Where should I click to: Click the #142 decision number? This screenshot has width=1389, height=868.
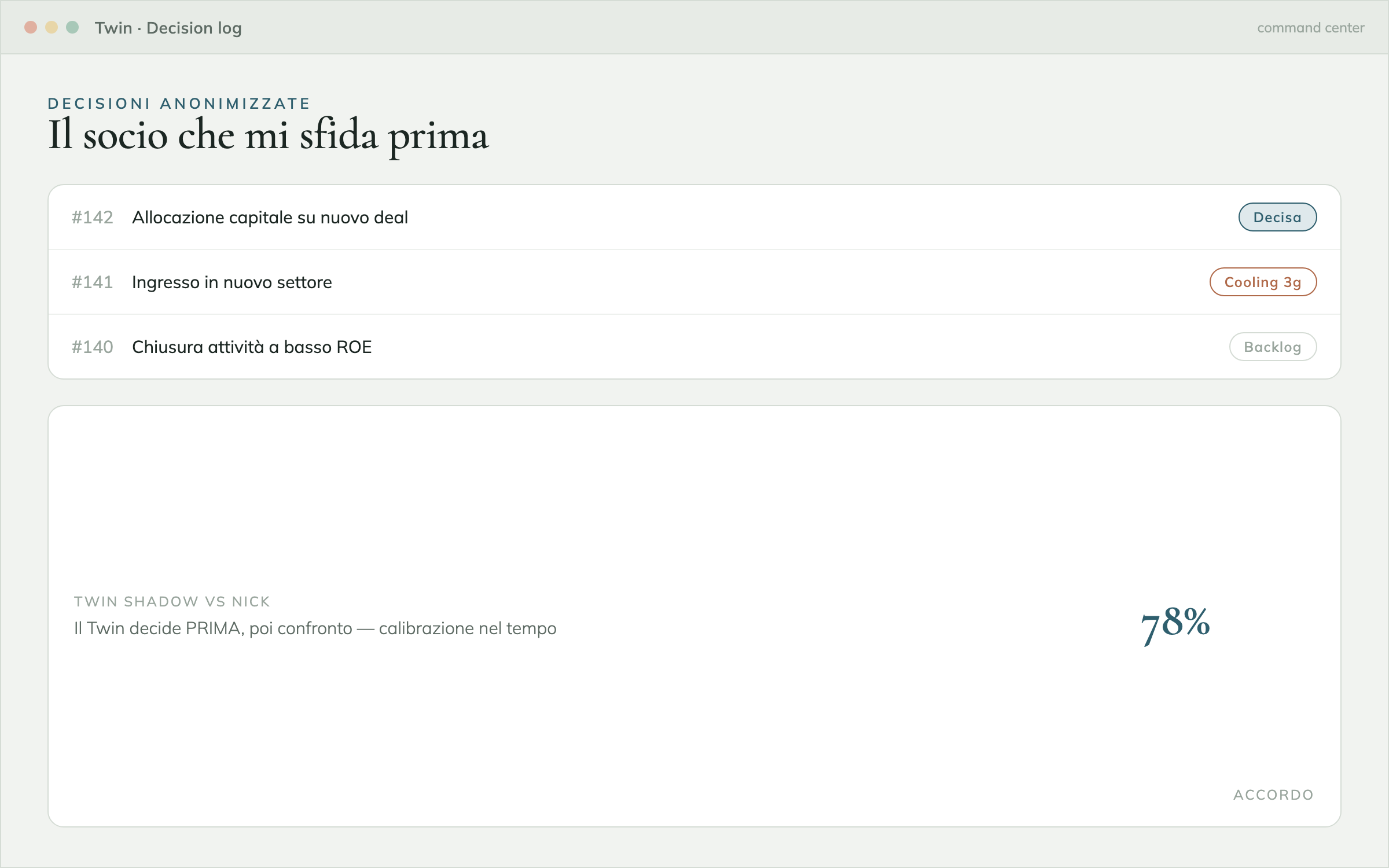[93, 218]
